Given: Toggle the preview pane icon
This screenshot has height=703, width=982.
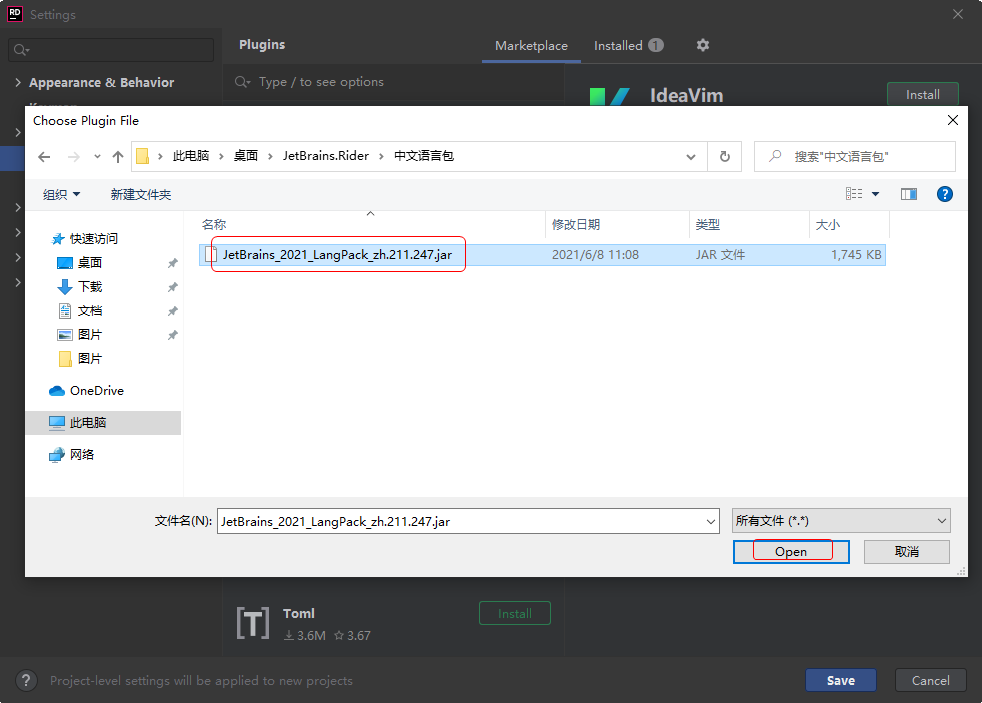Looking at the screenshot, I should coord(909,194).
